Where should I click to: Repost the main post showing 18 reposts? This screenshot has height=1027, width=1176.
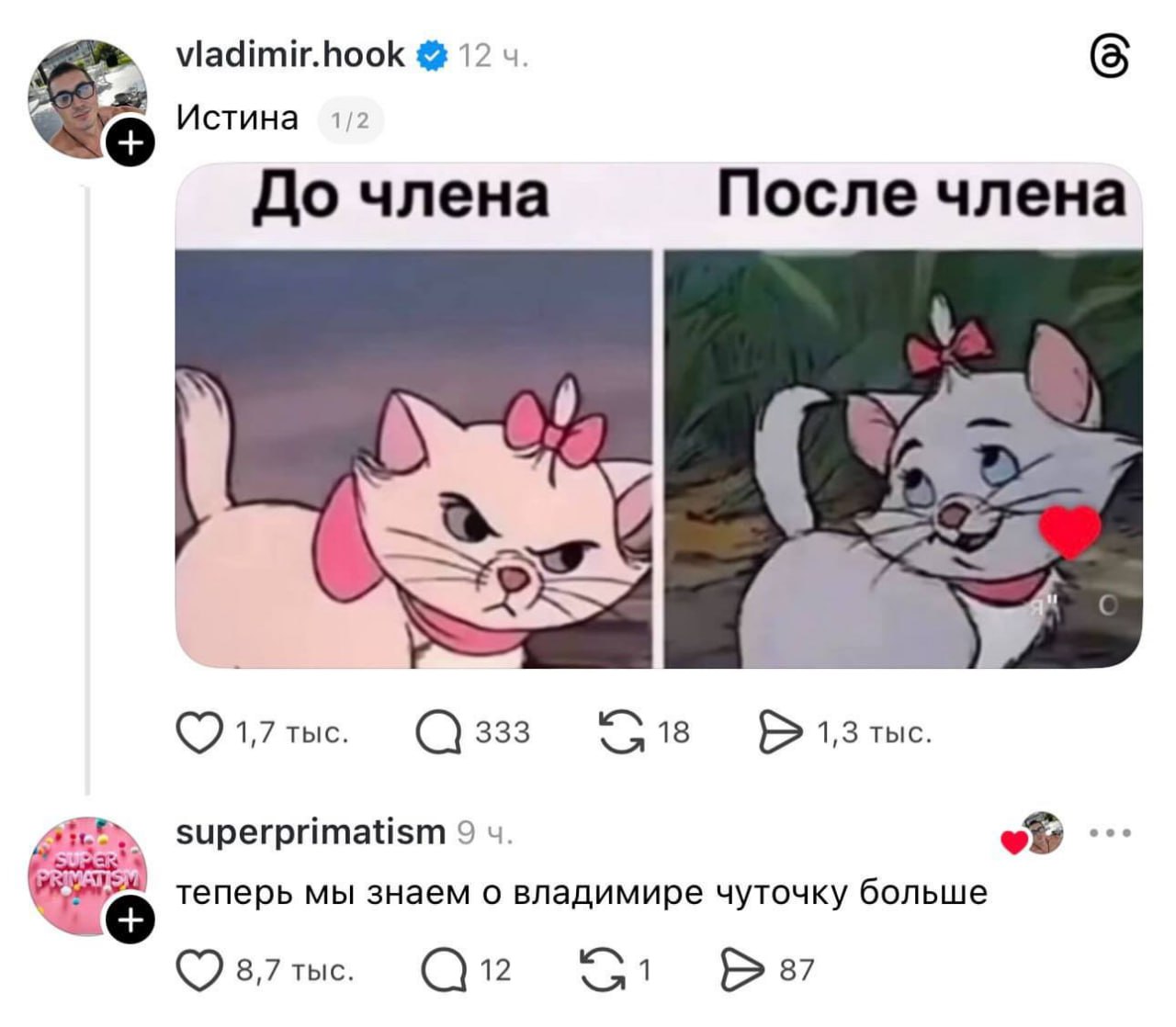(620, 733)
